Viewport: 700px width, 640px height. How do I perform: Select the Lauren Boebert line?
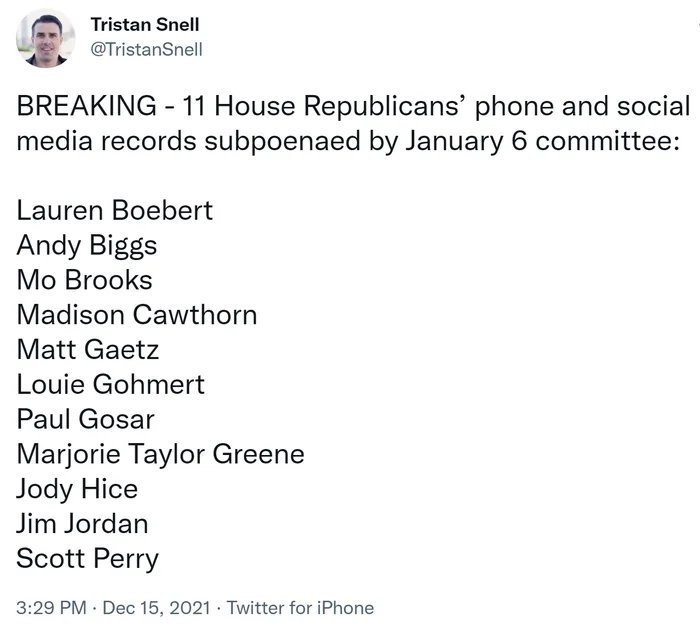point(115,210)
